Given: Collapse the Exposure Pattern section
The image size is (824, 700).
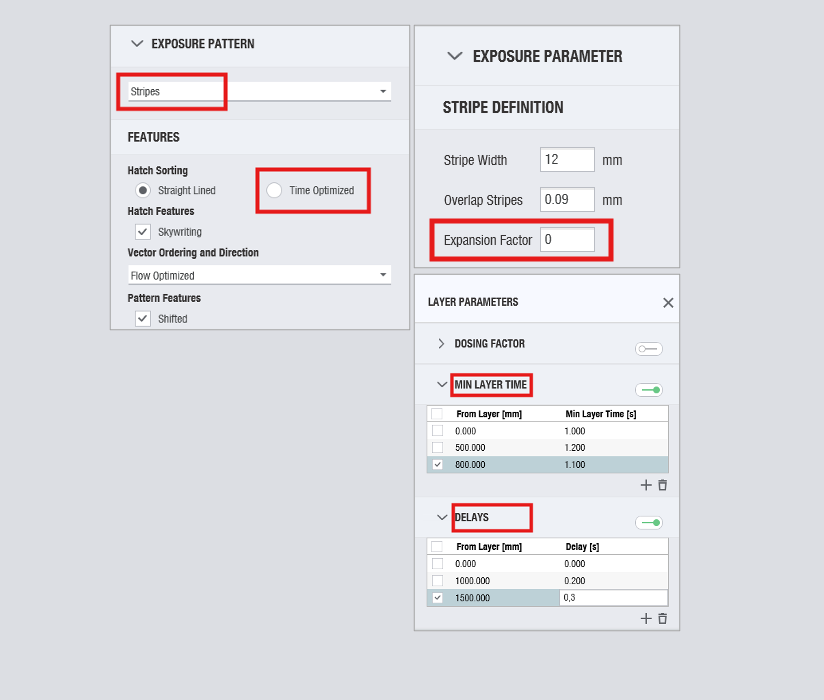Looking at the screenshot, I should (138, 44).
